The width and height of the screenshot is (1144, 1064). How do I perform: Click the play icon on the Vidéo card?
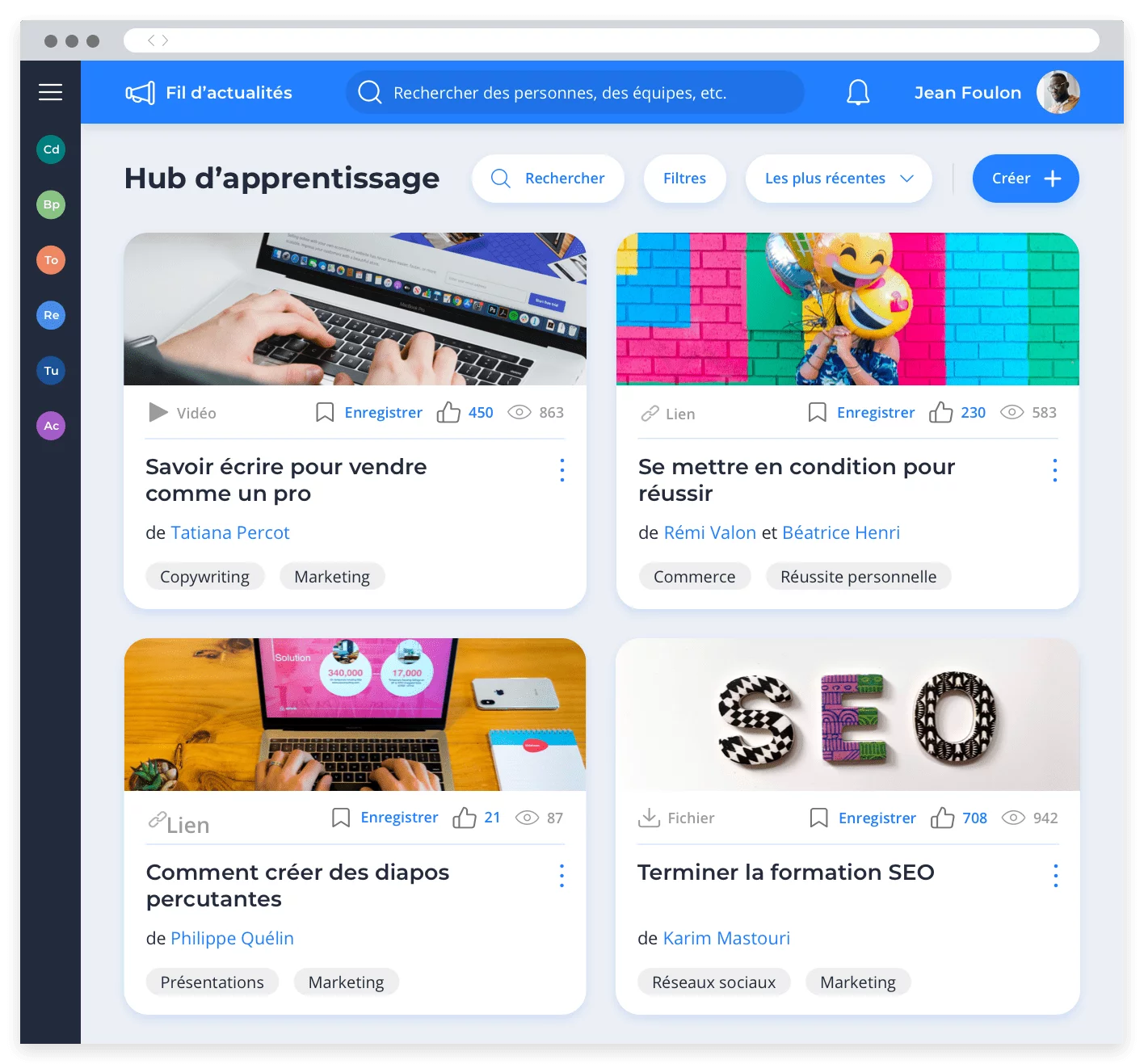pos(157,412)
